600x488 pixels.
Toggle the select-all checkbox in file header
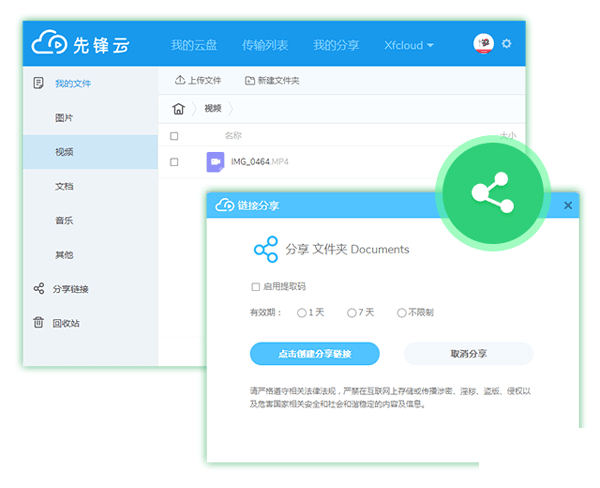(x=174, y=136)
